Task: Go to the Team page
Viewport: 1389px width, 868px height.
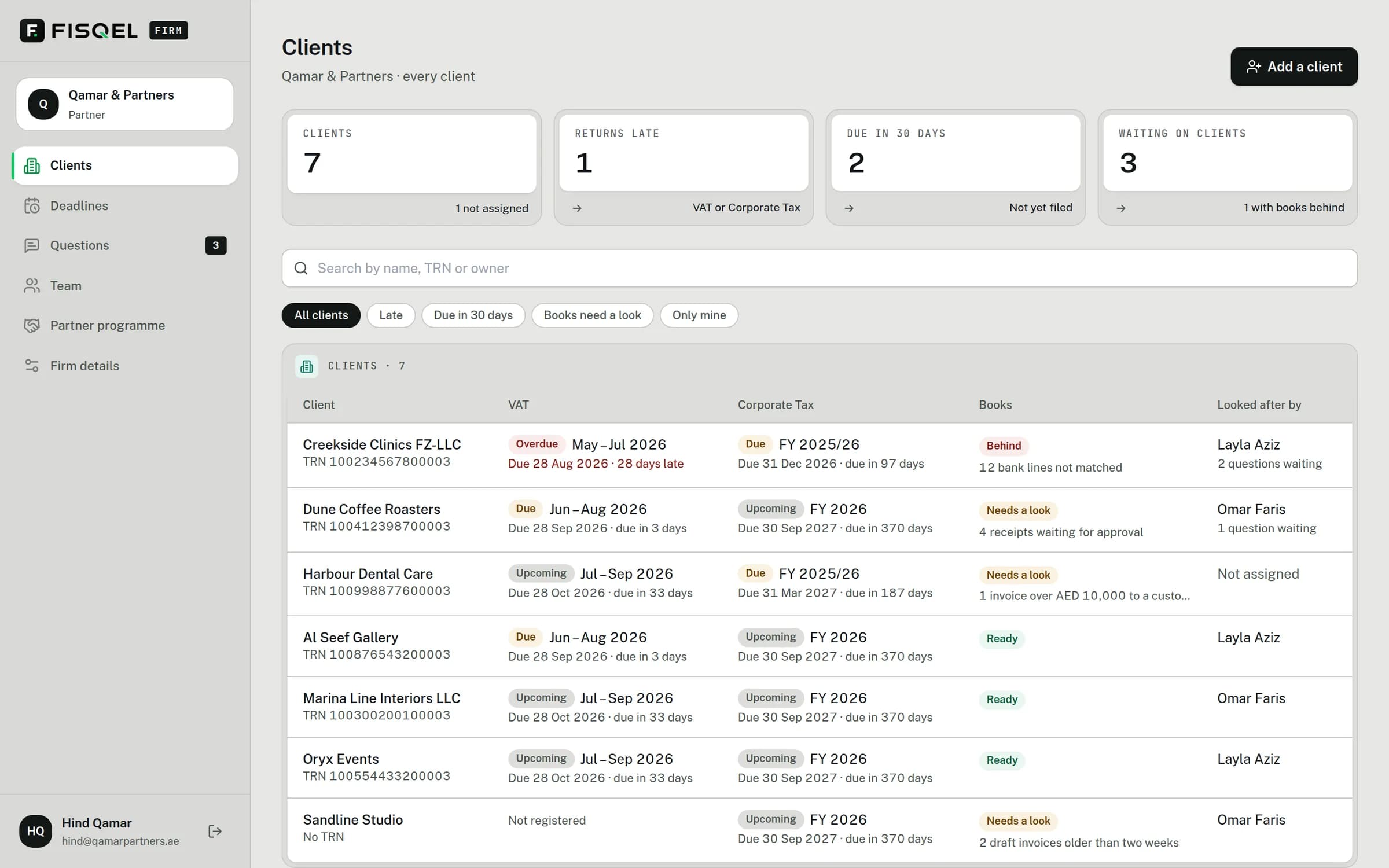Action: tap(125, 286)
